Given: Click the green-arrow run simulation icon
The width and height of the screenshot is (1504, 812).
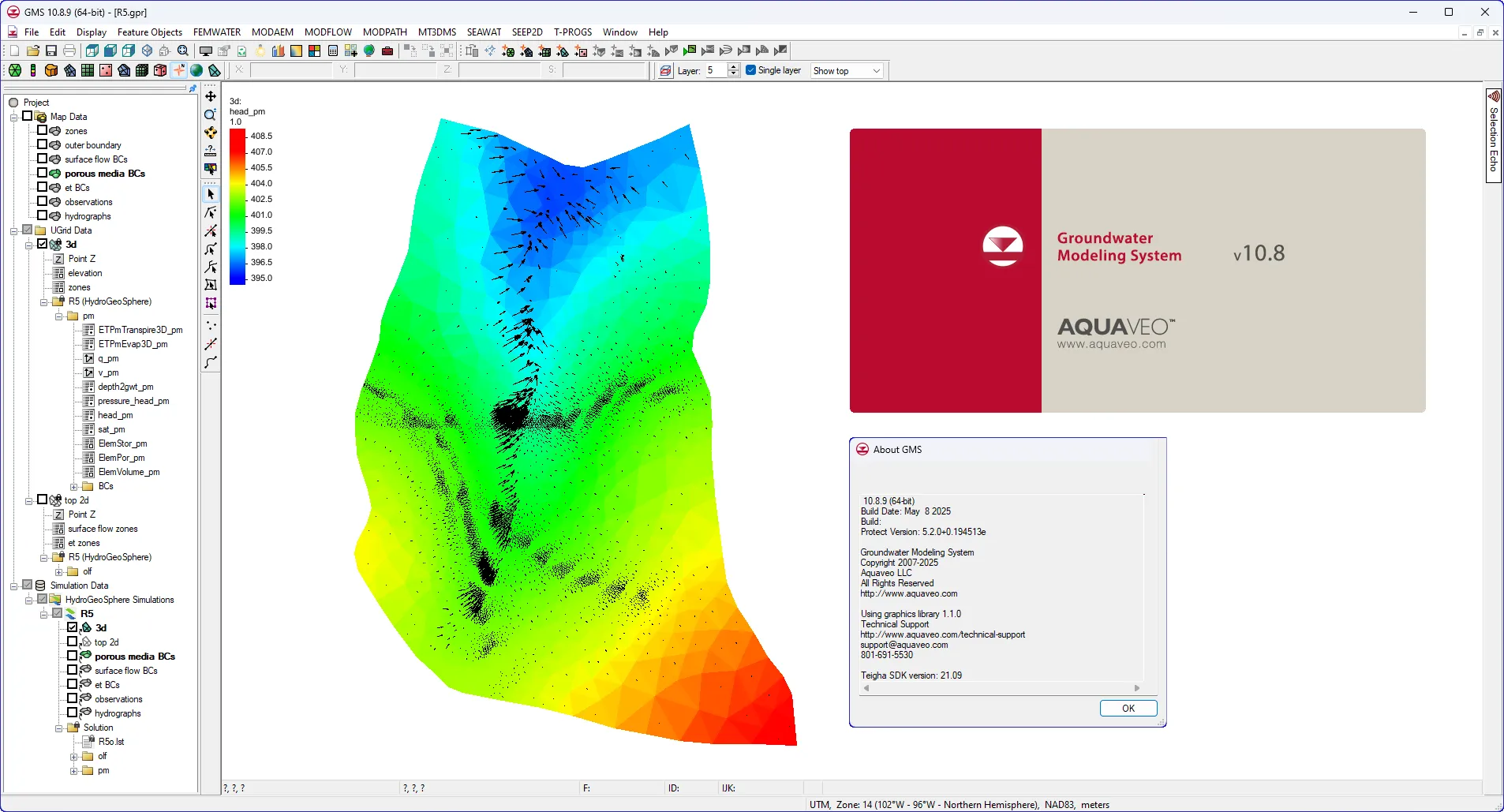Looking at the screenshot, I should pos(690,51).
